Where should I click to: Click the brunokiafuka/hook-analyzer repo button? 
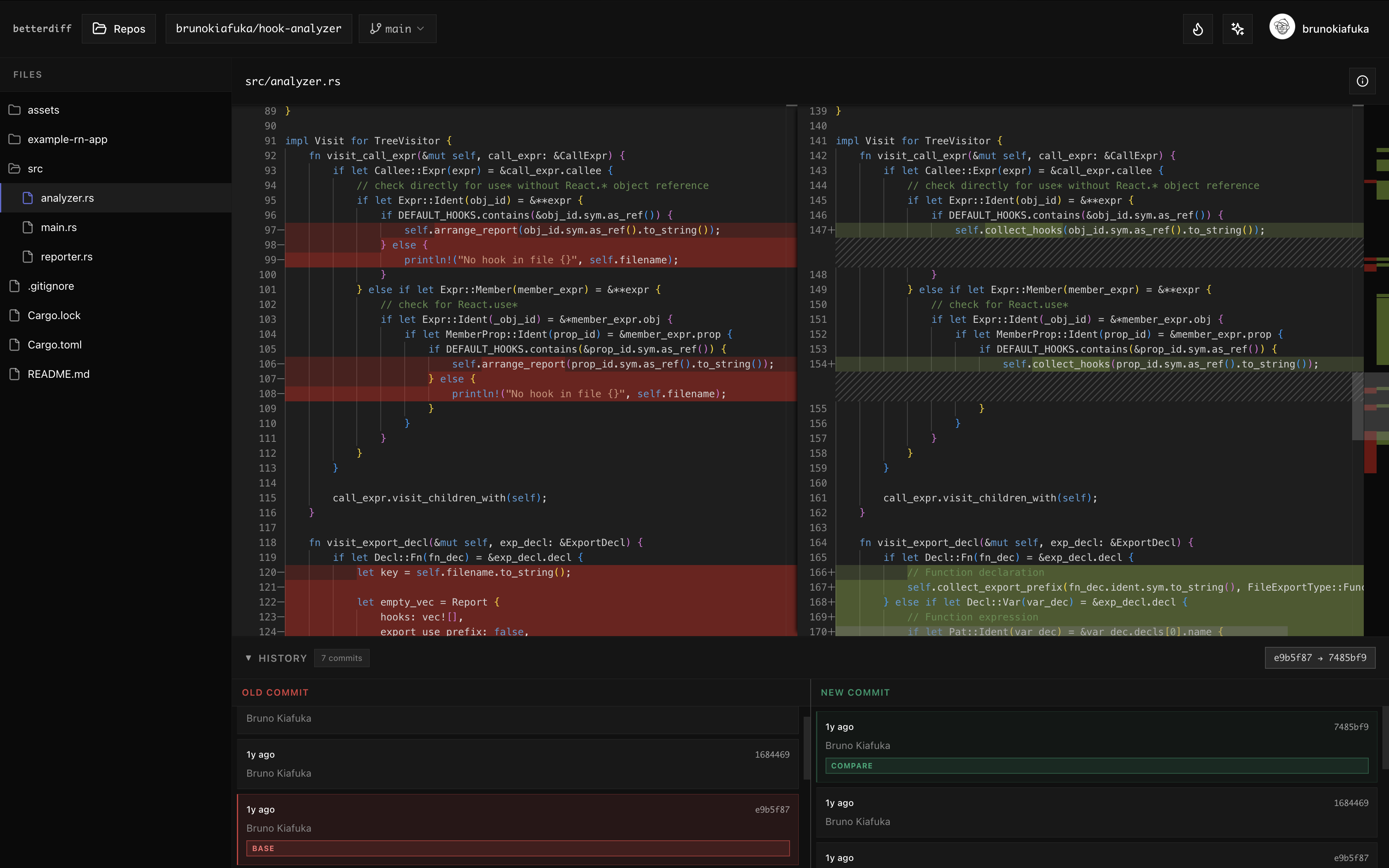[x=258, y=29]
